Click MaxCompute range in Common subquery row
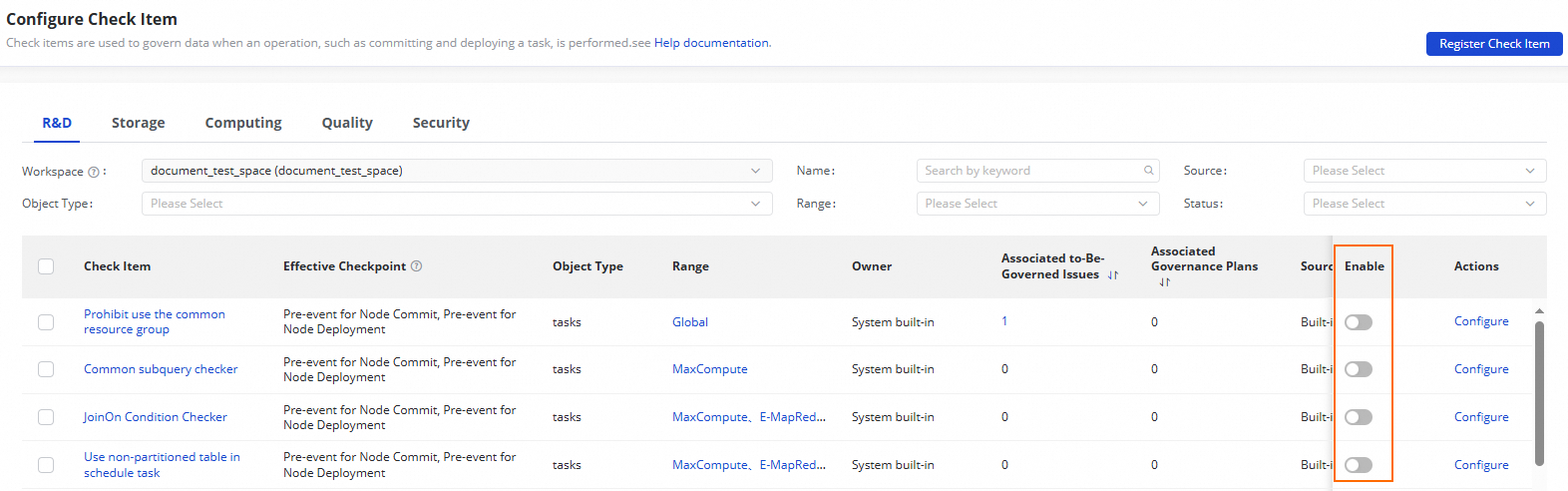The width and height of the screenshot is (1568, 491). (709, 369)
